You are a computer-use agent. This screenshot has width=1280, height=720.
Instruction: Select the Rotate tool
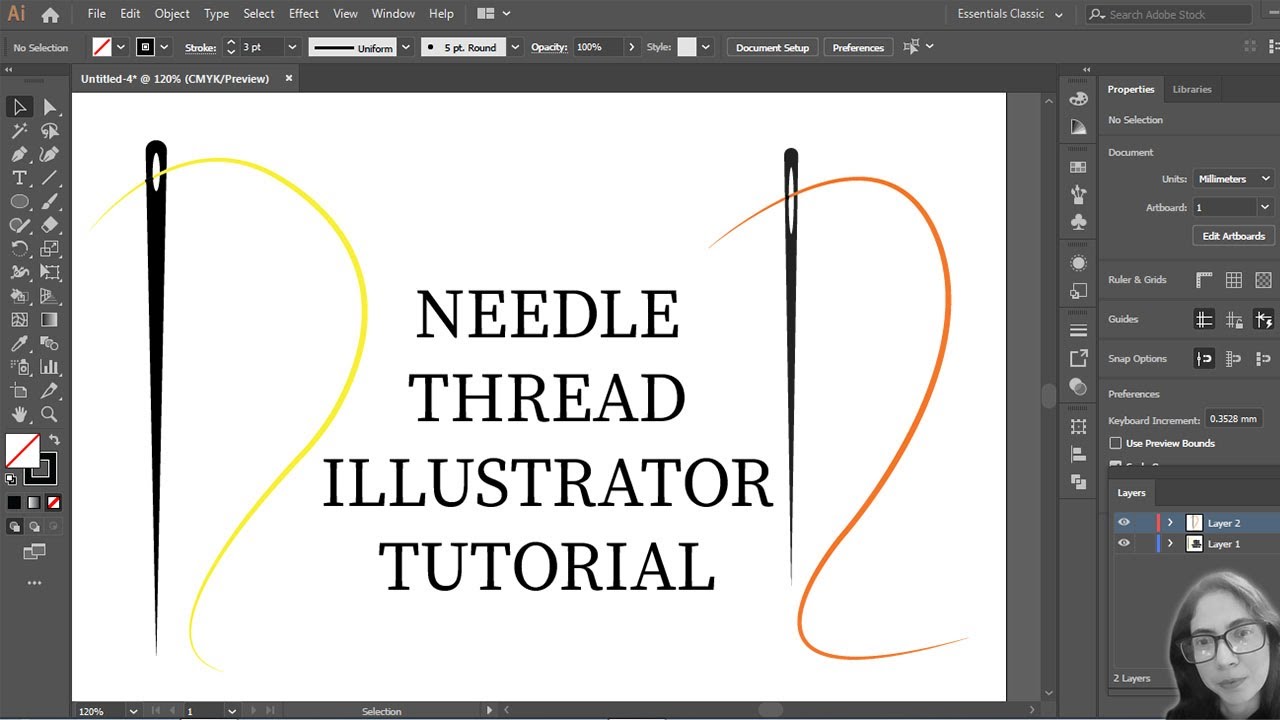point(19,249)
